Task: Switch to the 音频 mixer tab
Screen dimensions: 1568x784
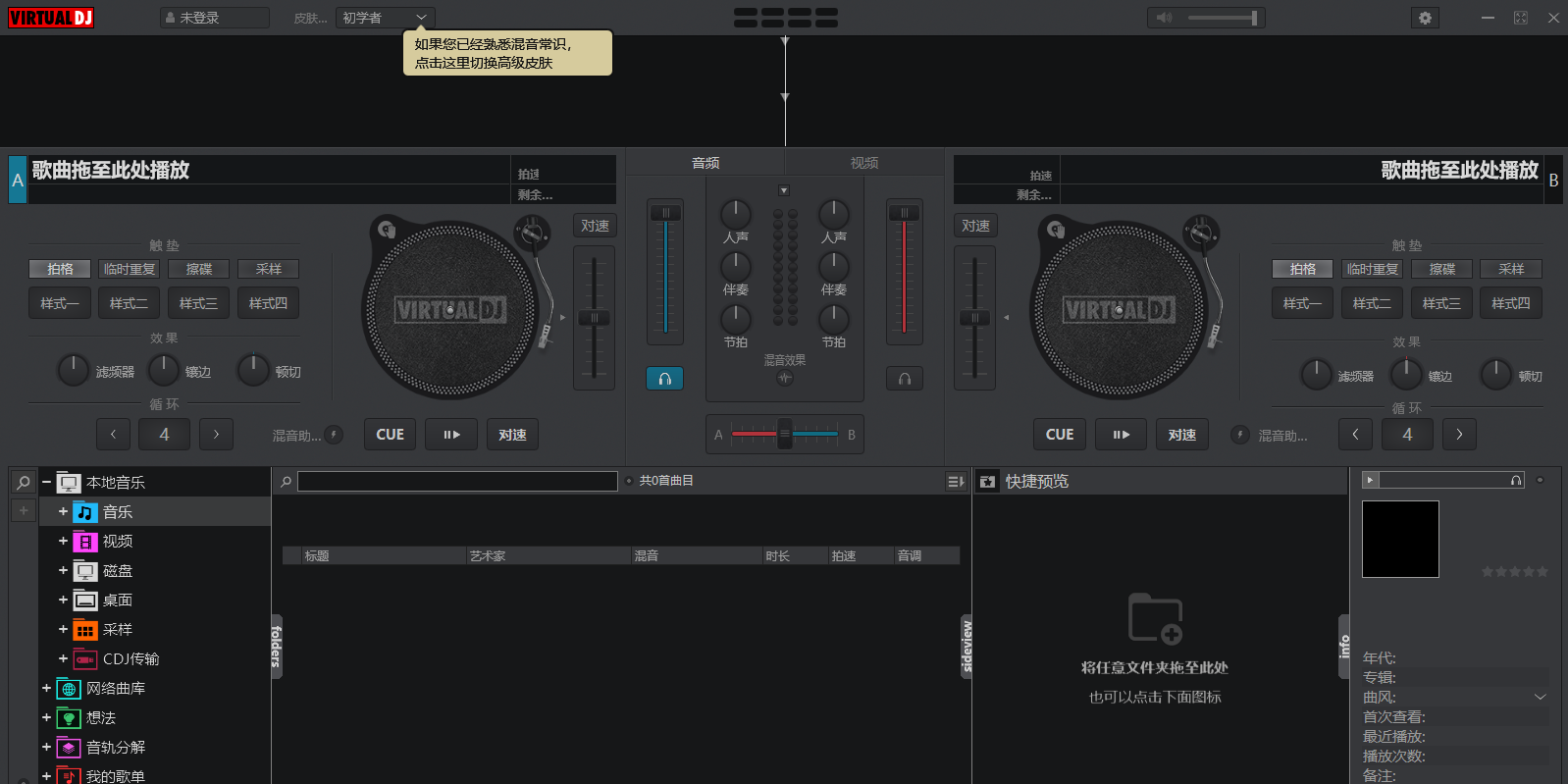Action: coord(706,163)
